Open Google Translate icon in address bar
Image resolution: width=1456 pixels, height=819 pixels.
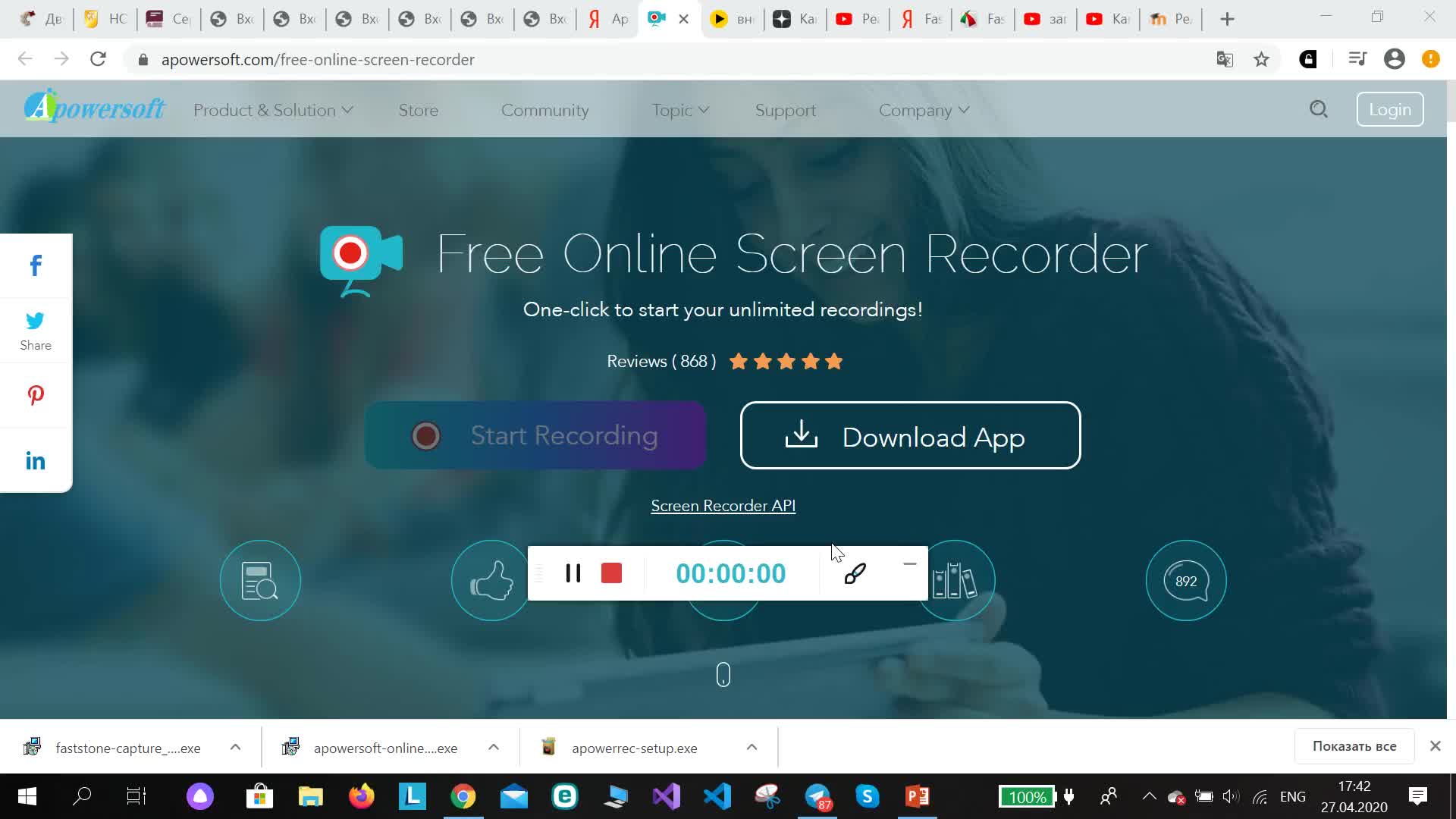tap(1225, 59)
